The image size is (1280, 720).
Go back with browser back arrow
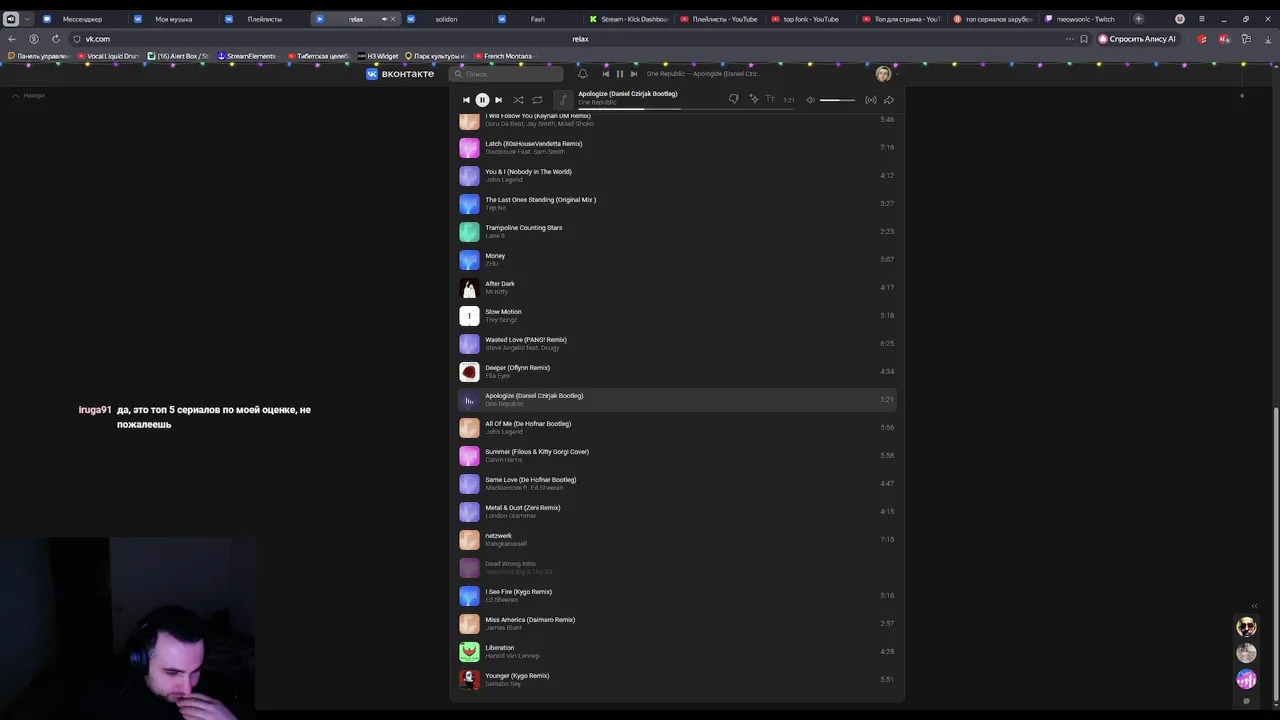coord(12,39)
